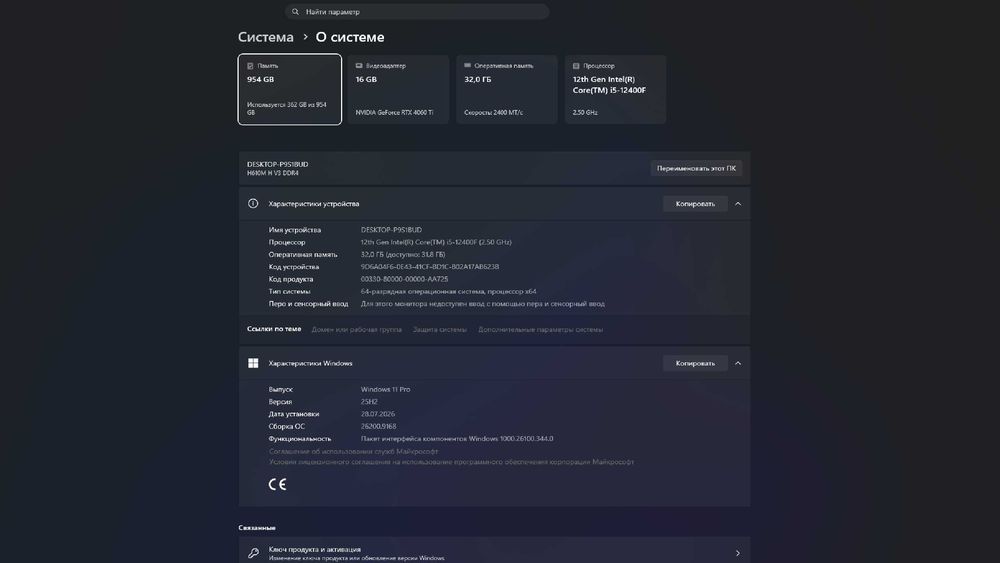This screenshot has height=563, width=1000.
Task: Click 'Переименовать этот ПК' button
Action: coord(696,168)
